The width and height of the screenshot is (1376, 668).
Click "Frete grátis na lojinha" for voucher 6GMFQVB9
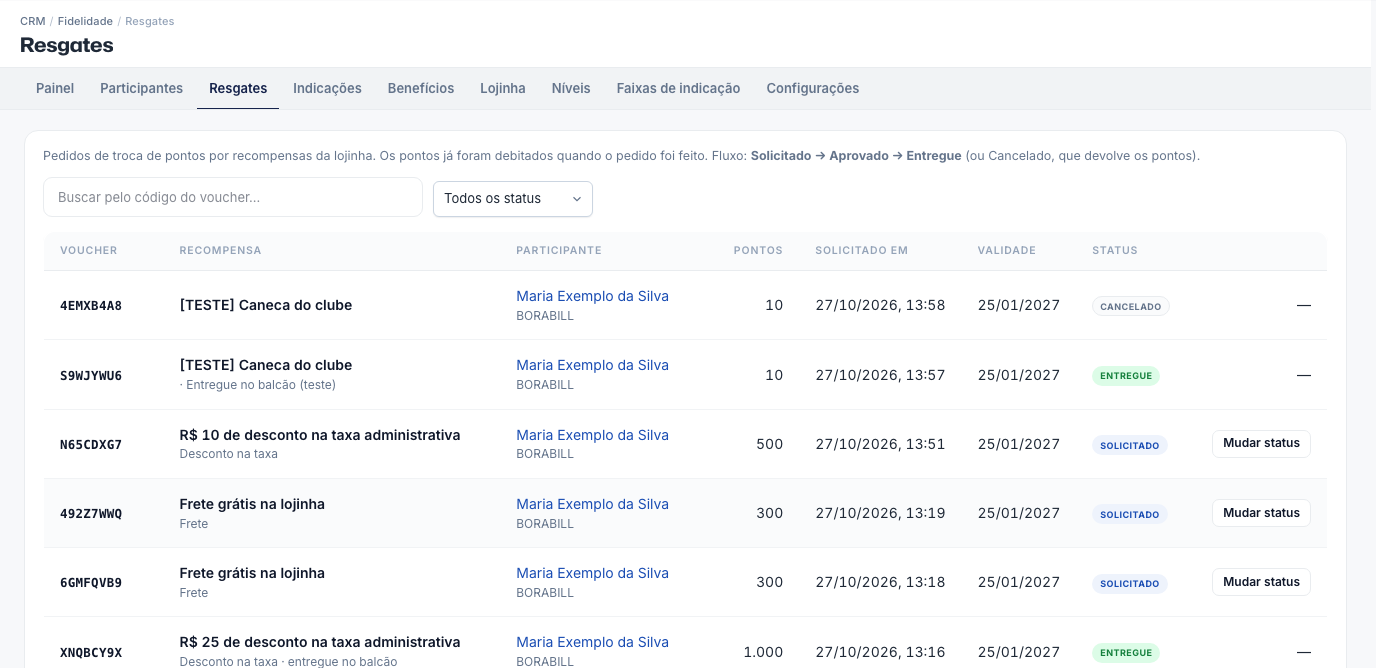tap(252, 573)
